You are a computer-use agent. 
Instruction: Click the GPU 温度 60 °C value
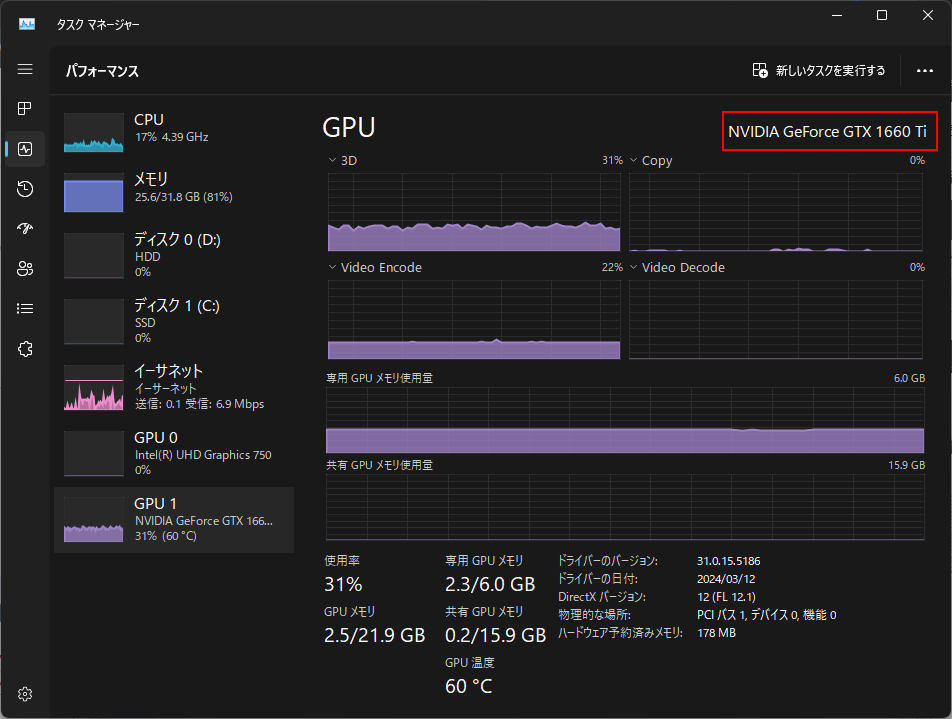(469, 686)
